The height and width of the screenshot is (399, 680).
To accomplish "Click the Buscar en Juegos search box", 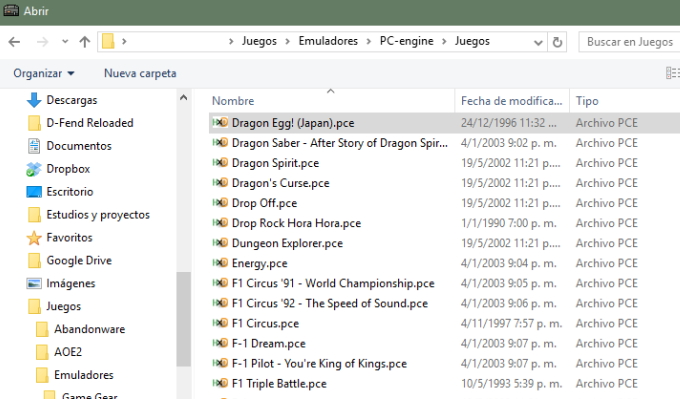I will pyautogui.click(x=629, y=42).
